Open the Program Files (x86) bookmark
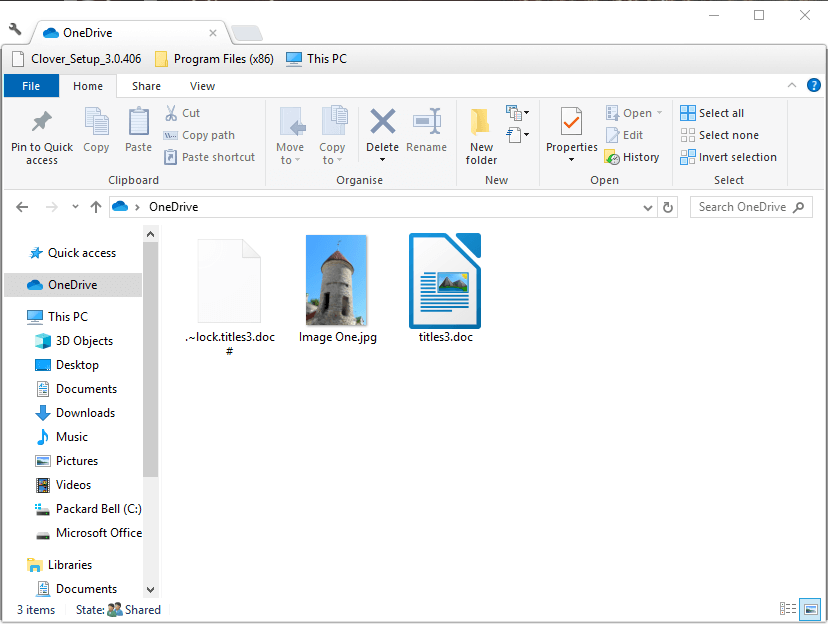Image resolution: width=828 pixels, height=624 pixels. (x=214, y=59)
